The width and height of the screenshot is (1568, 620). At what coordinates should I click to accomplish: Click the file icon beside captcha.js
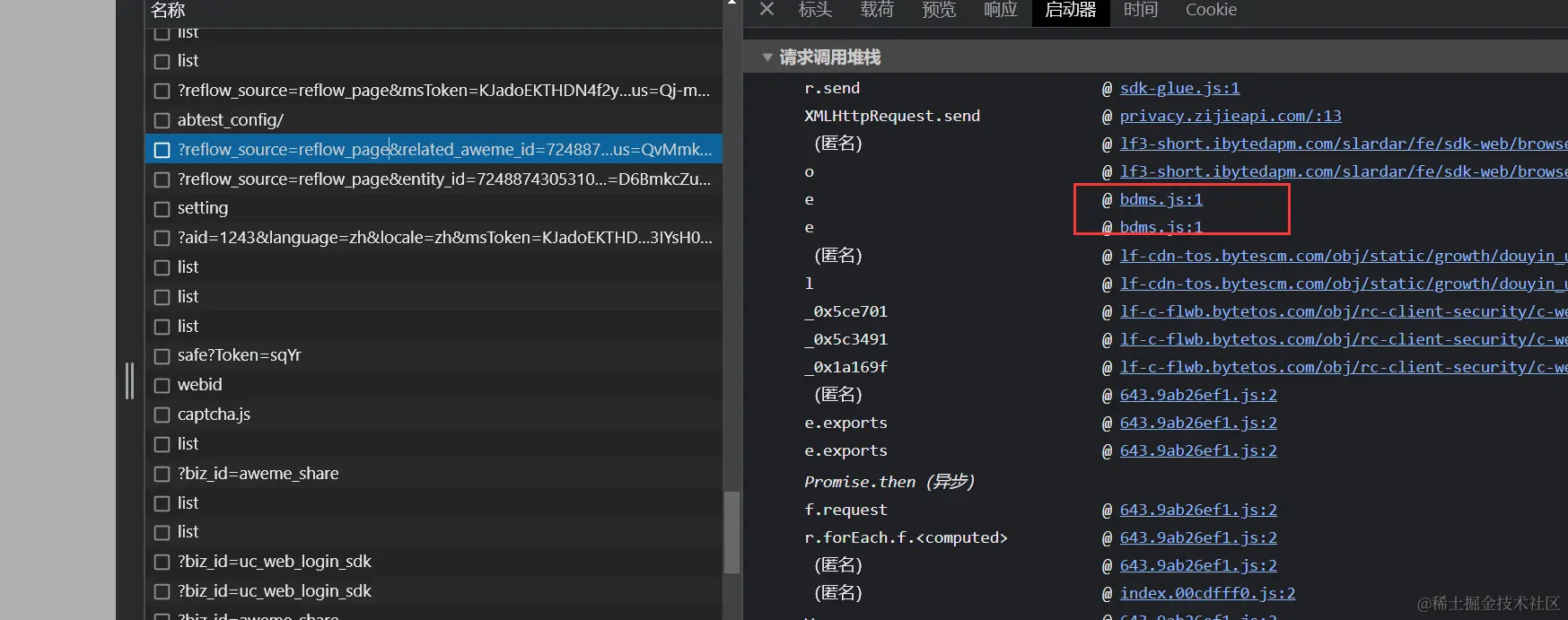click(x=162, y=415)
